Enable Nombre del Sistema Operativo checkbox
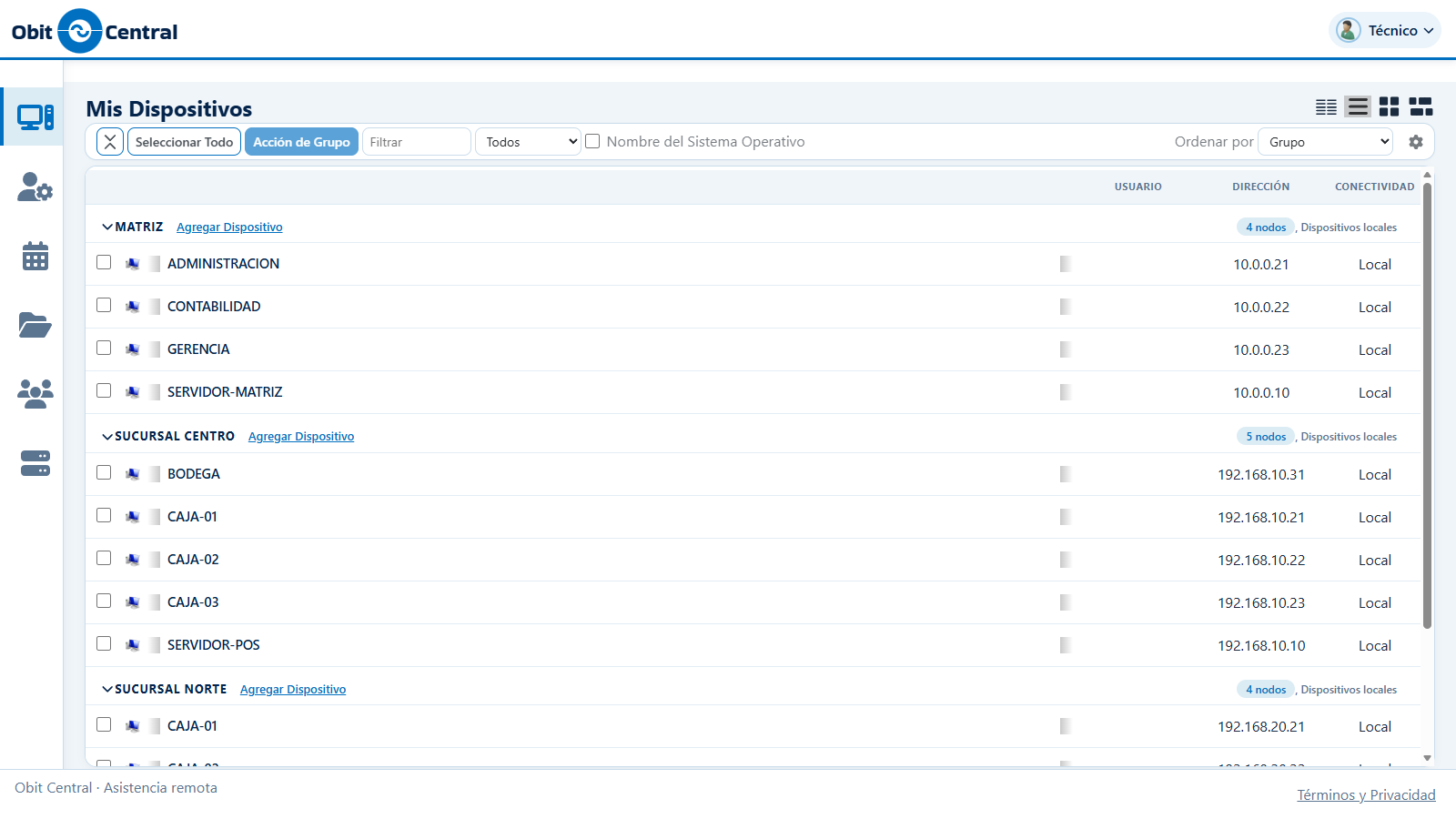1456x819 pixels. click(592, 141)
